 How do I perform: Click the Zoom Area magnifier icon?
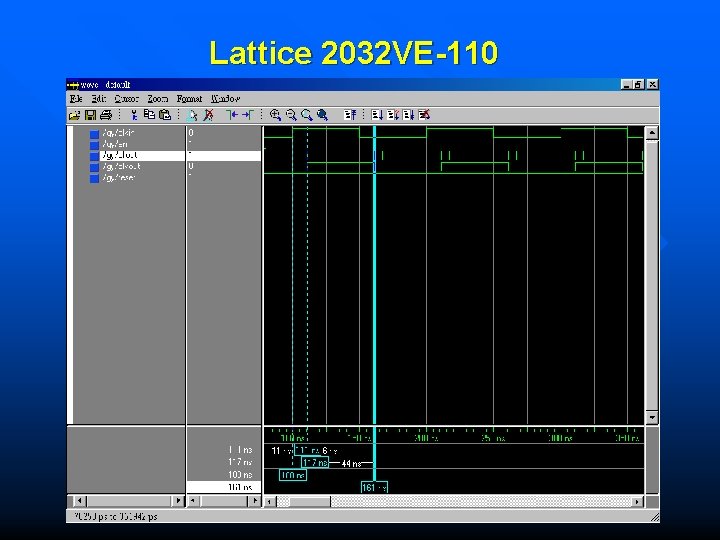(x=306, y=115)
